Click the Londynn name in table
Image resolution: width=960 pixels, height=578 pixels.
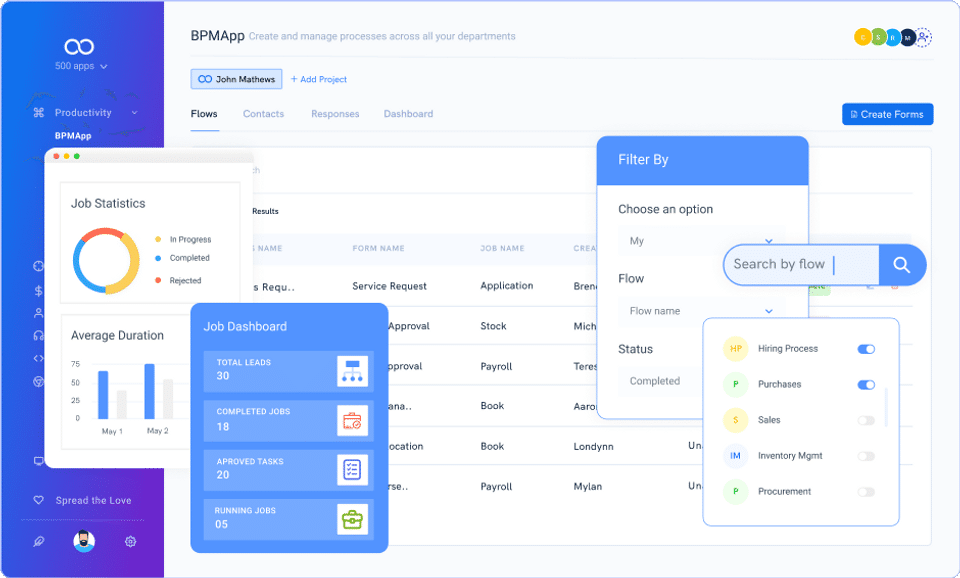click(593, 447)
